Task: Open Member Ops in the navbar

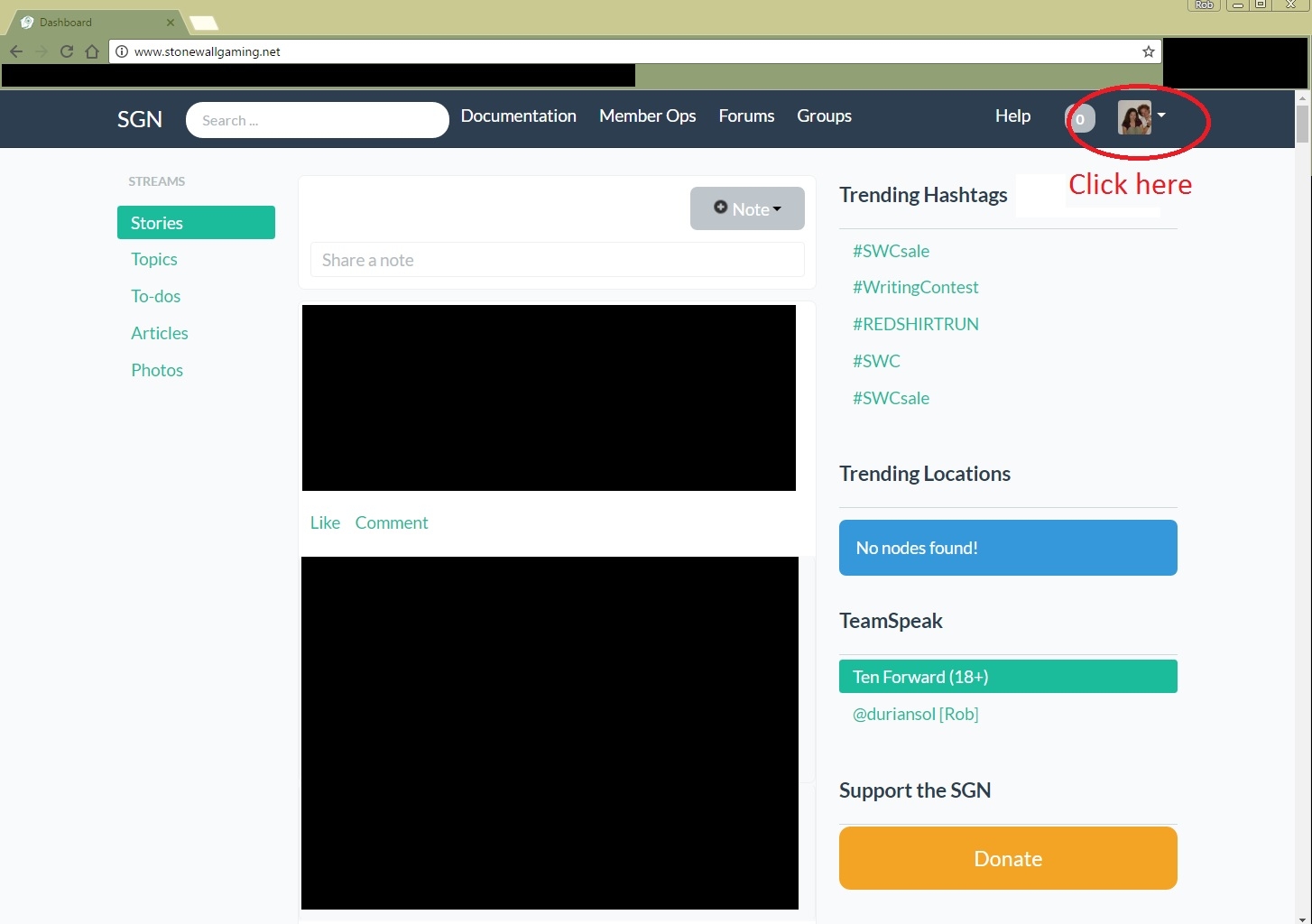Action: [x=647, y=115]
